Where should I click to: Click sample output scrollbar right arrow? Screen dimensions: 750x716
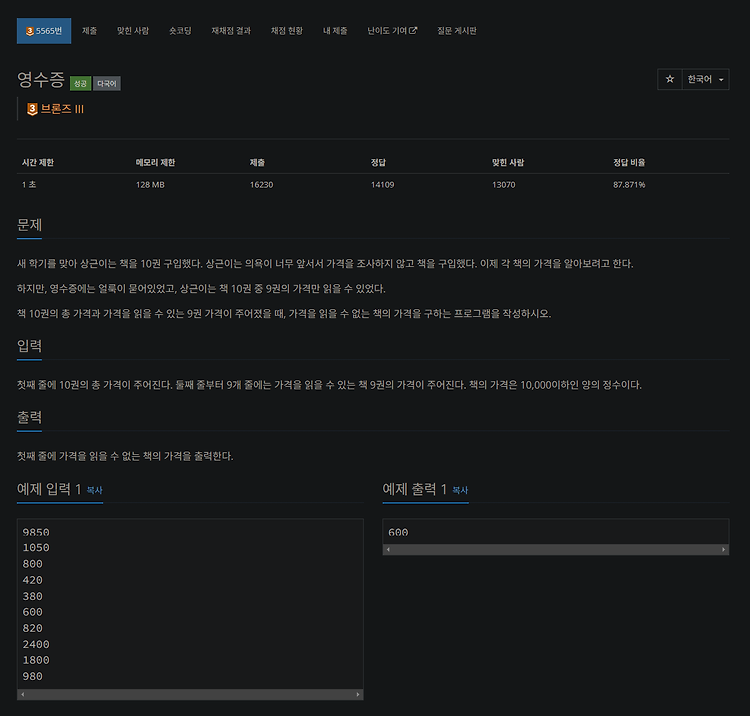coord(723,550)
